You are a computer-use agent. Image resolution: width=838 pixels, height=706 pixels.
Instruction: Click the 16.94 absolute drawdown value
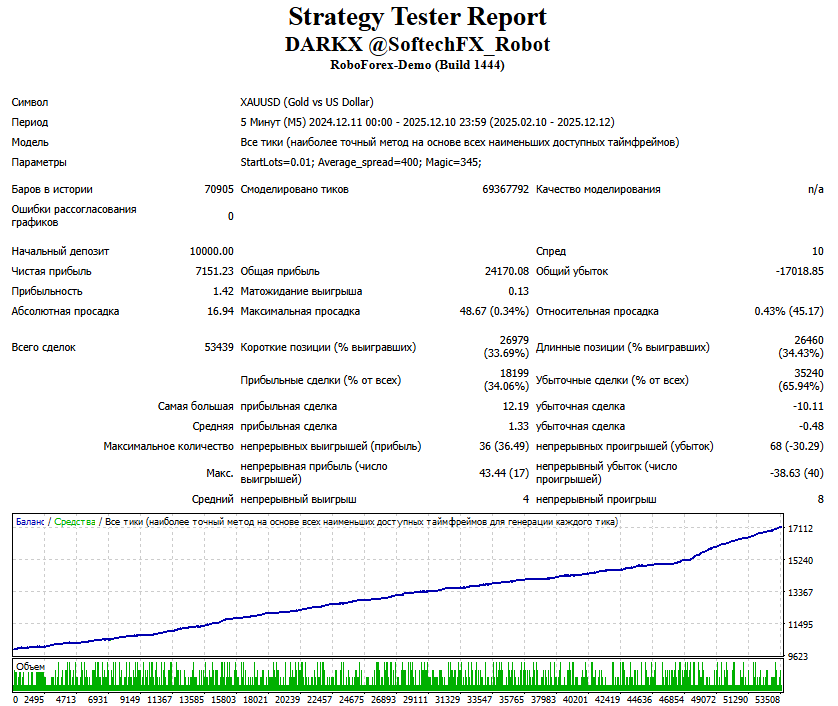pos(220,311)
